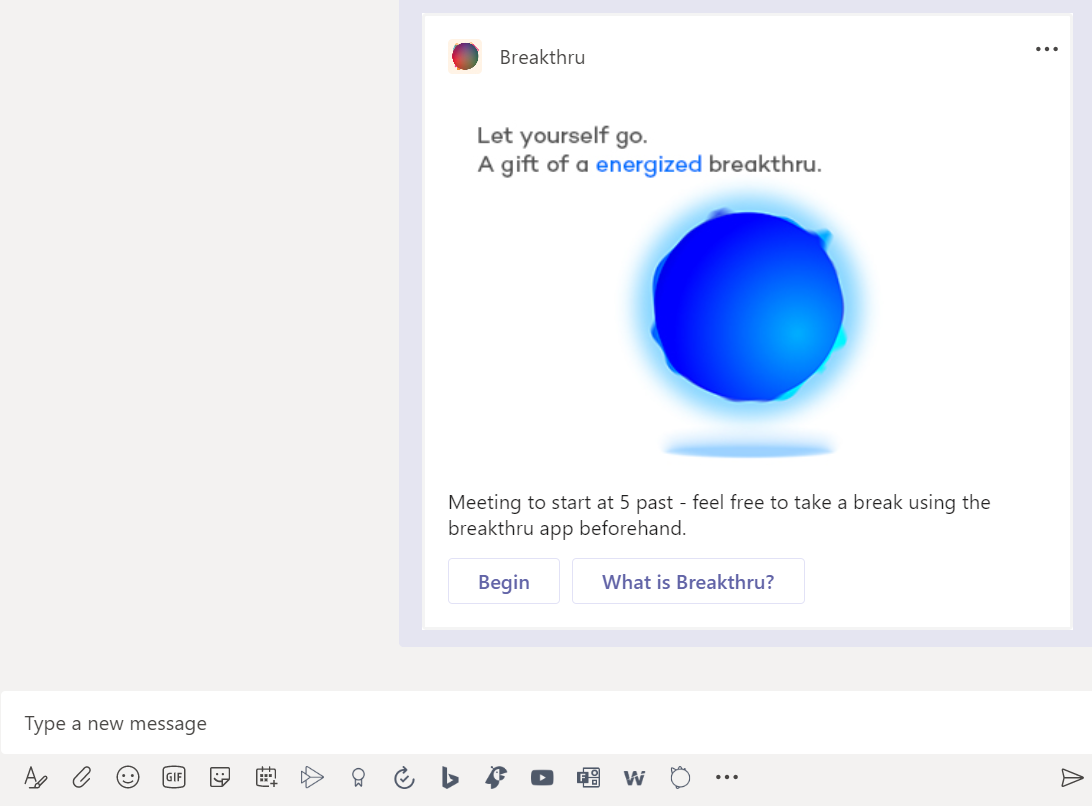
Task: Click the text "Meeting to start at 5 past"
Action: pyautogui.click(x=561, y=502)
